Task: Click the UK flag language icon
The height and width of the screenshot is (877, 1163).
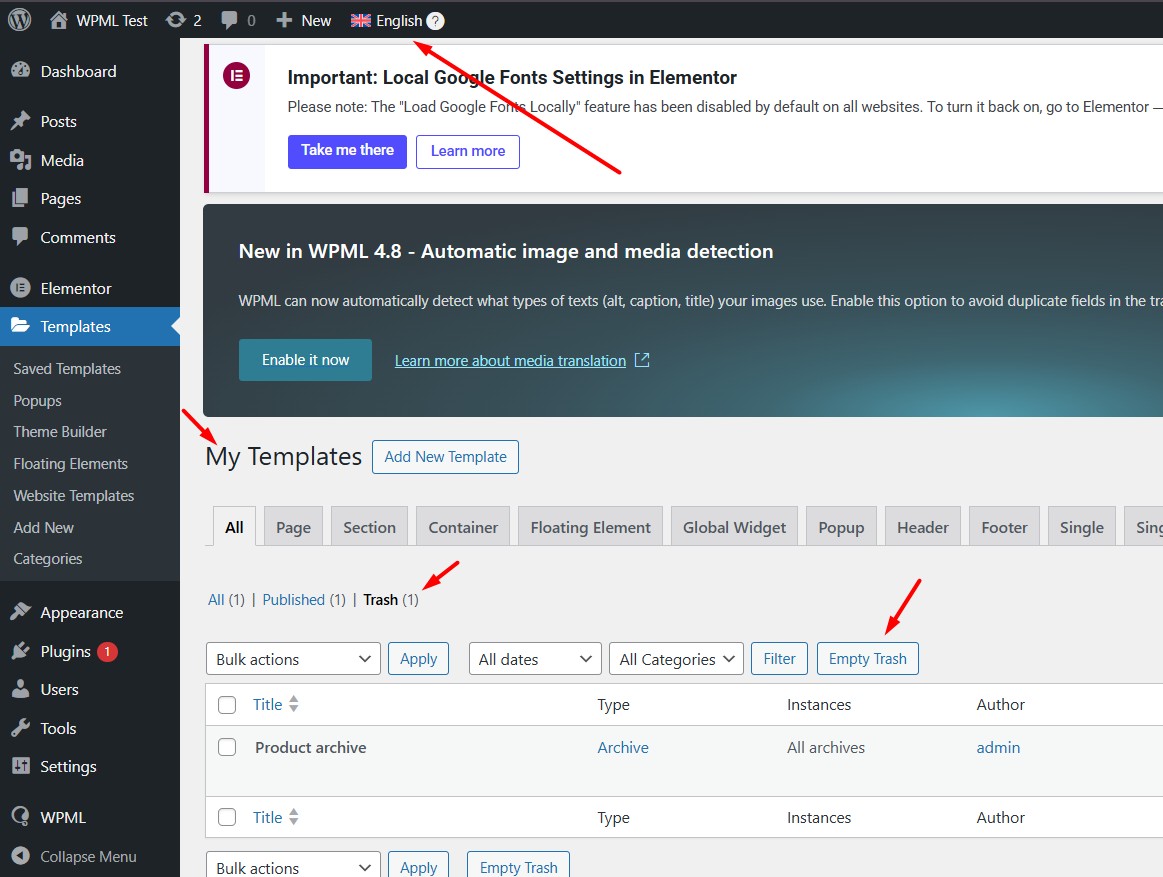Action: (x=360, y=21)
